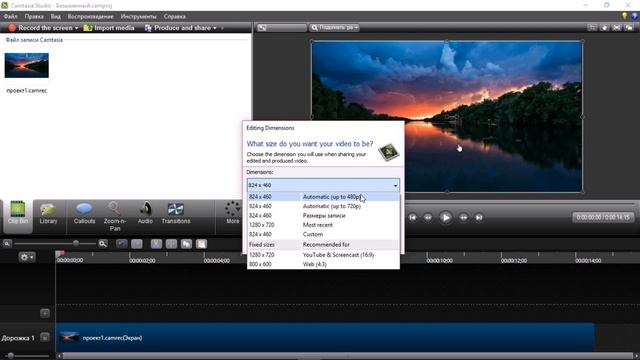This screenshot has height=360, width=640.
Task: Select проект1.camrec thumbnail in clip bin
Action: pyautogui.click(x=27, y=65)
